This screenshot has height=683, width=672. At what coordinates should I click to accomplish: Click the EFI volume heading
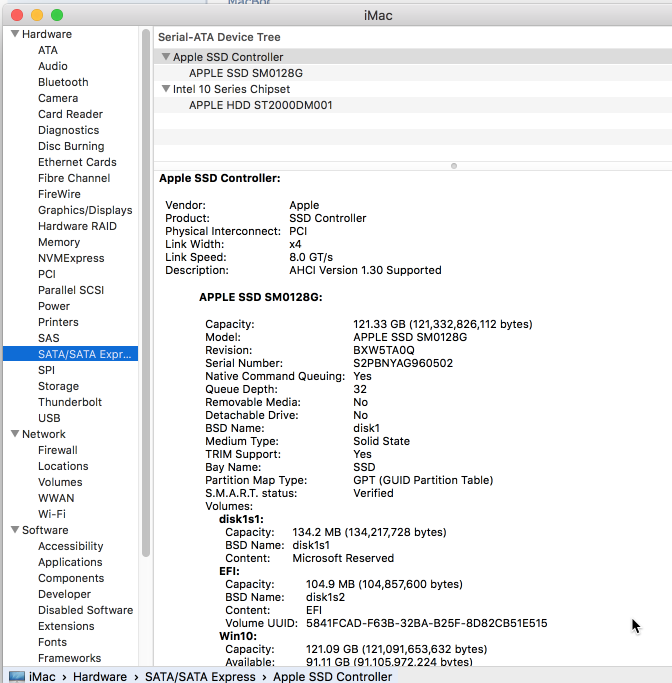pos(230,571)
